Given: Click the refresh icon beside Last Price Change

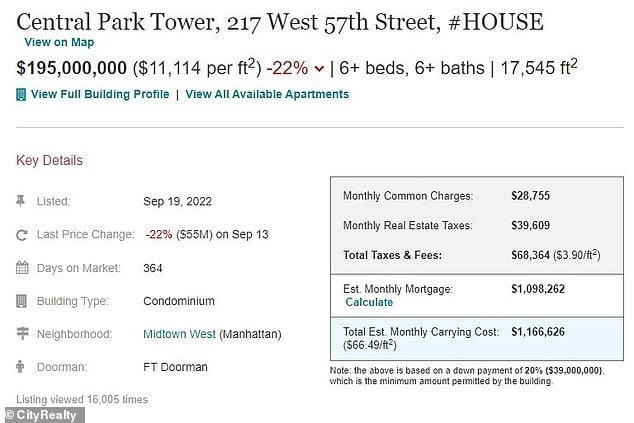Looking at the screenshot, I should click(x=21, y=234).
